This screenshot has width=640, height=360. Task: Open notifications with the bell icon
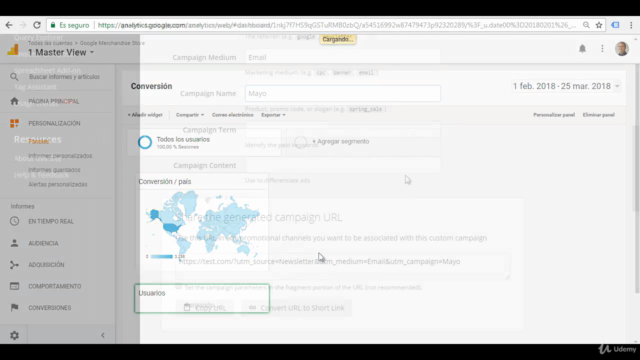click(x=582, y=49)
